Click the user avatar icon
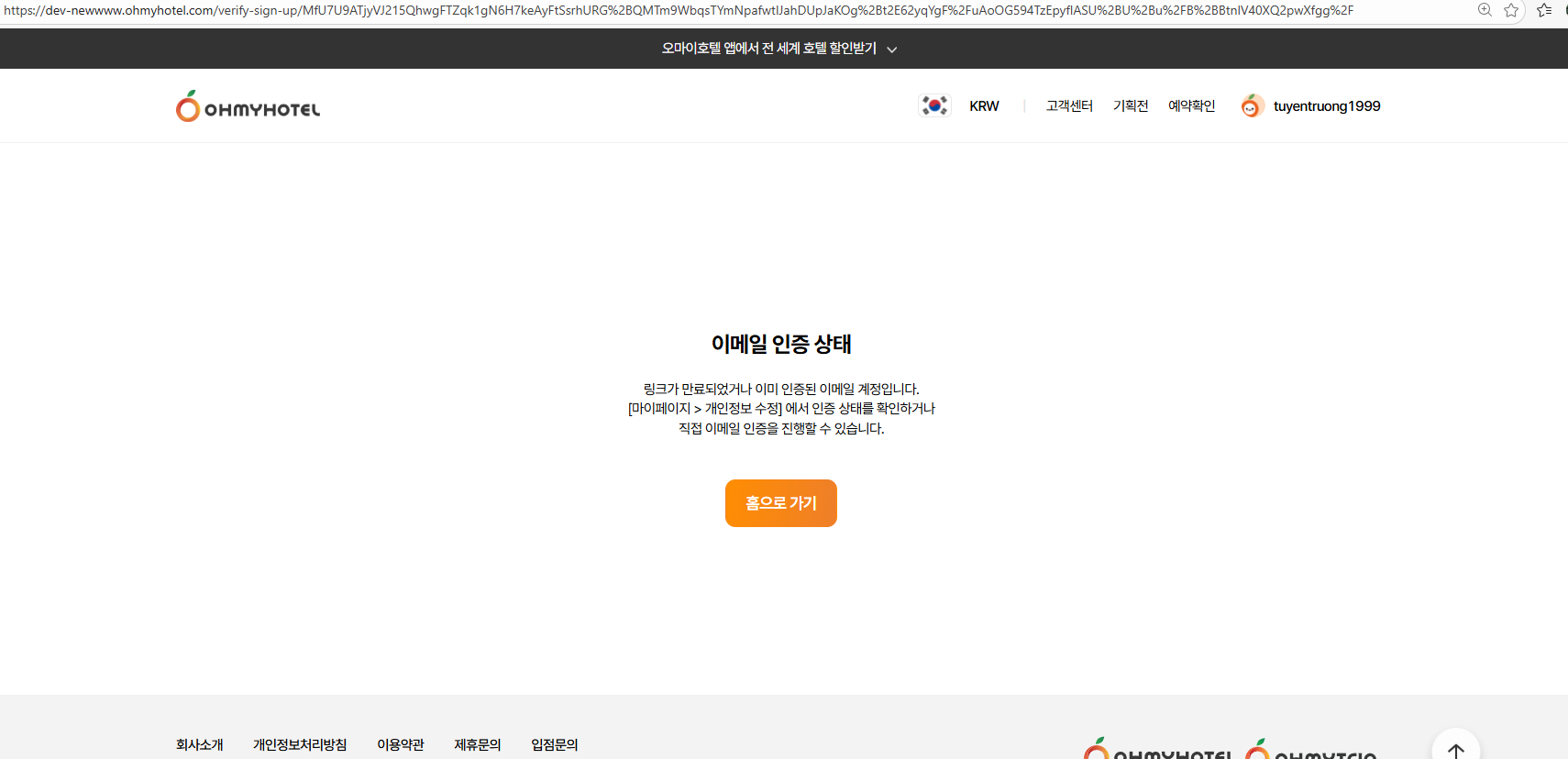 (1252, 105)
